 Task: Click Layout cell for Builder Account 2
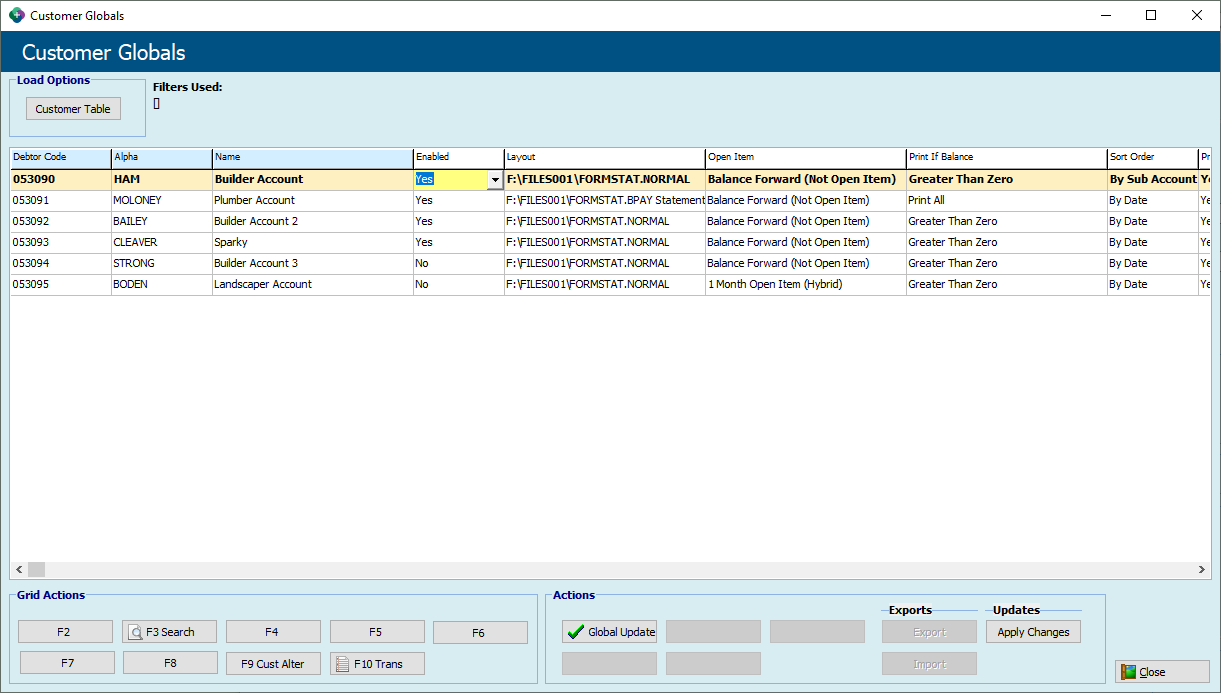coord(605,221)
